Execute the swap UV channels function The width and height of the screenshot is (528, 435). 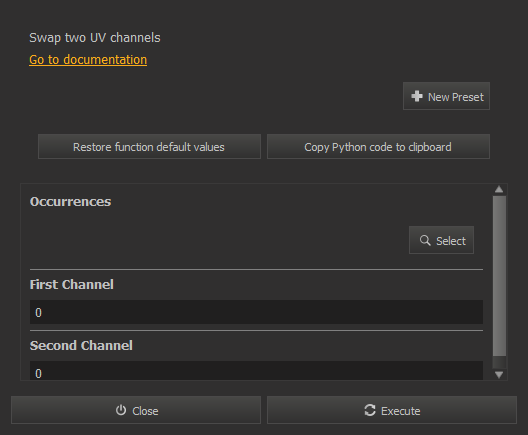[x=392, y=410]
